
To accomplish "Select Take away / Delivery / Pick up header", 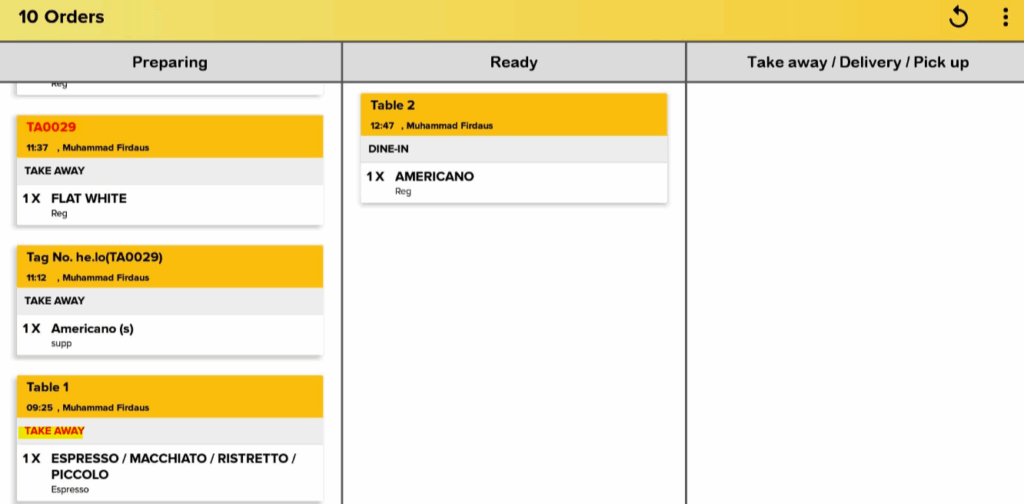I will coord(857,62).
